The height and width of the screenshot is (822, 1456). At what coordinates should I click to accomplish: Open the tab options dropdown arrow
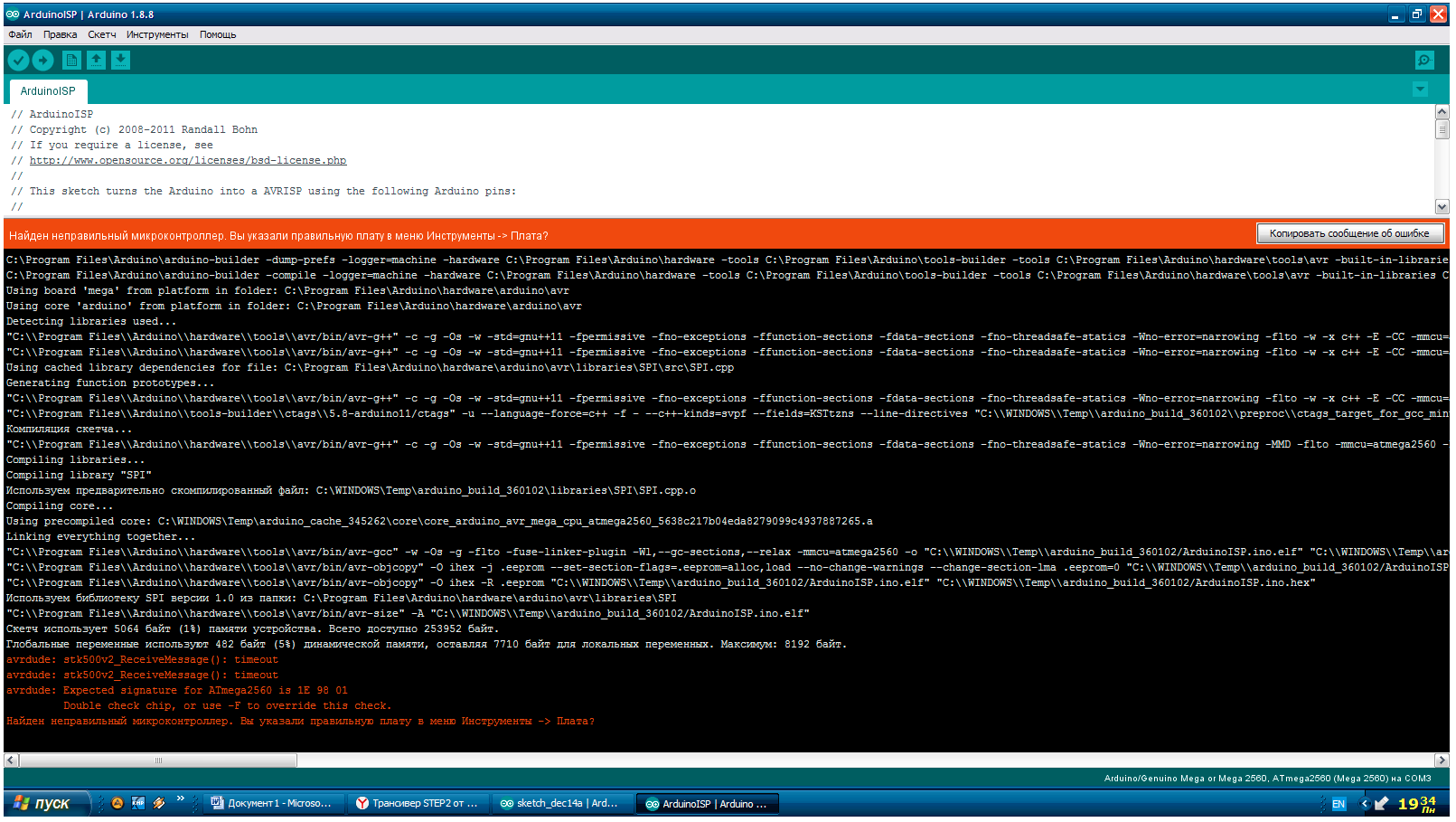point(1420,90)
